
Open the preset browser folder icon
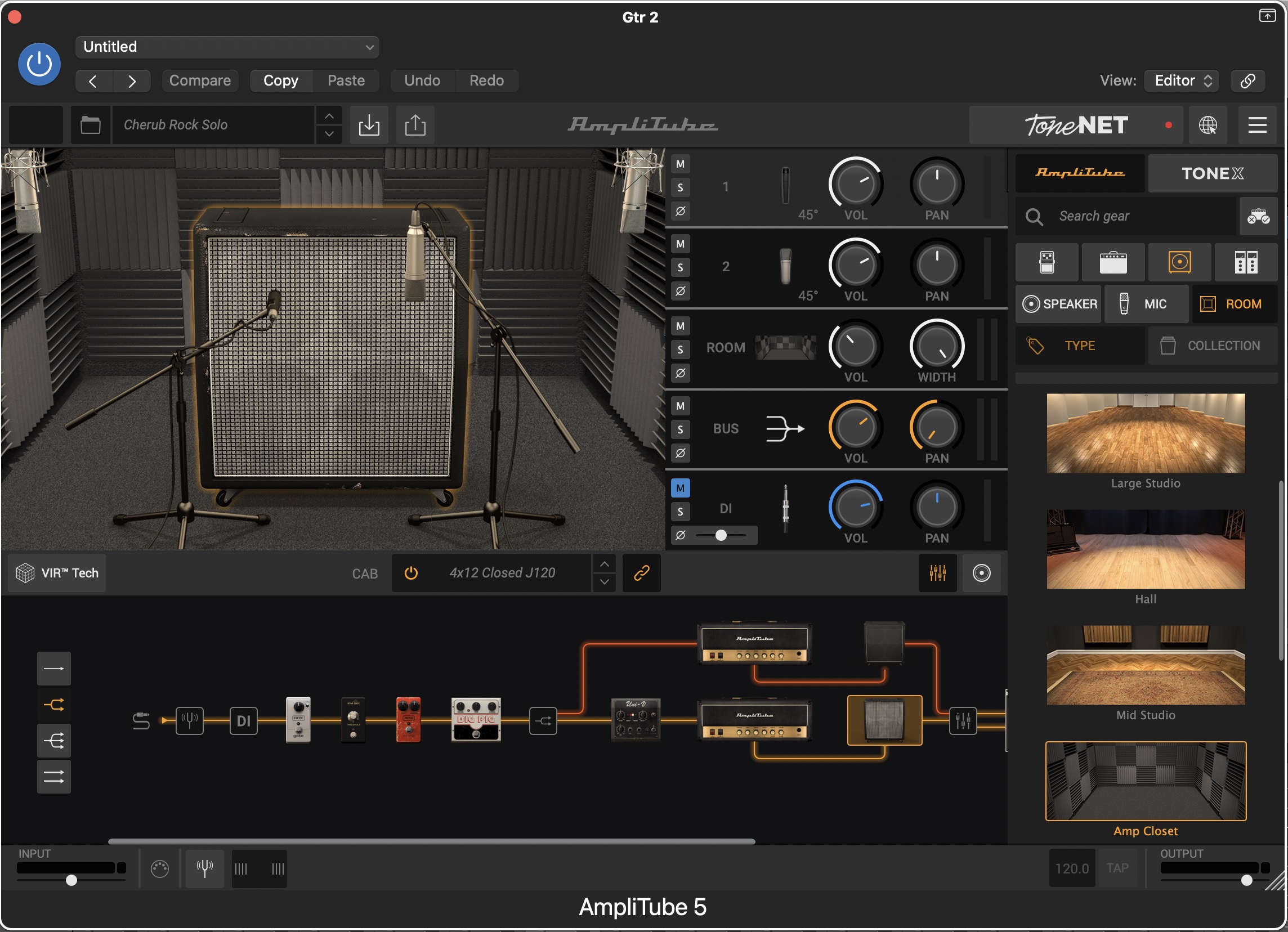click(x=90, y=125)
